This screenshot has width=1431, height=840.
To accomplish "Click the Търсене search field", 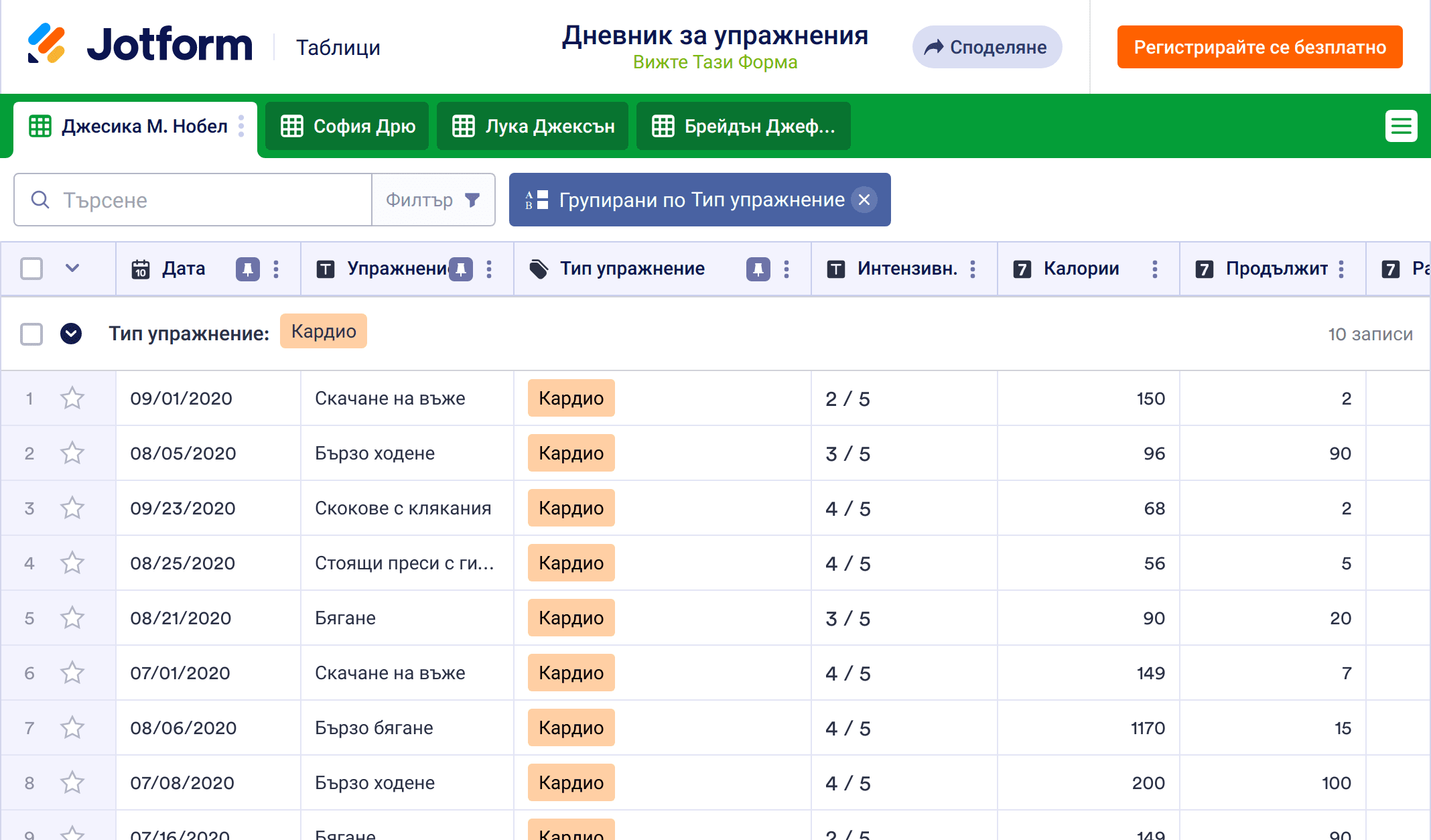I will point(201,200).
